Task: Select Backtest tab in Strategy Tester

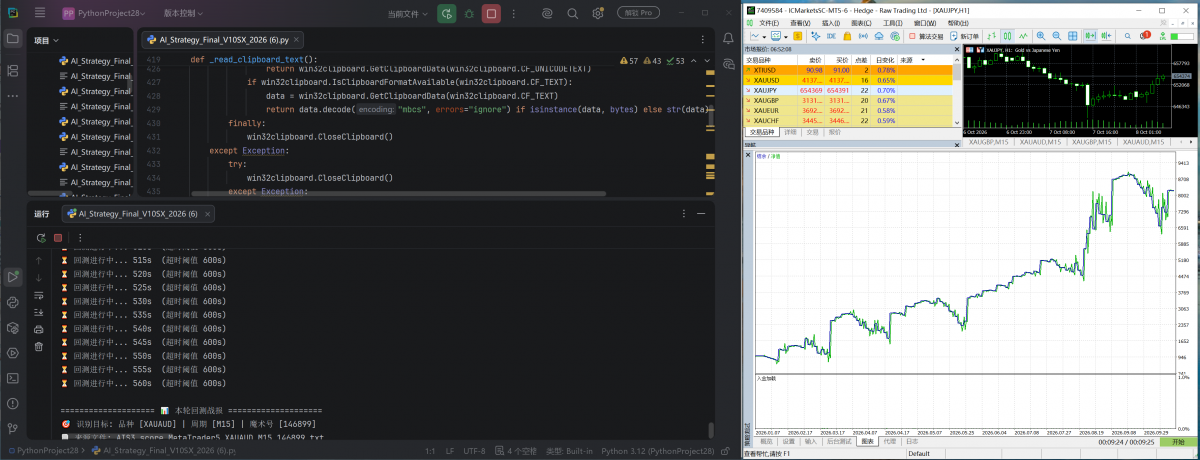Action: pyautogui.click(x=838, y=441)
